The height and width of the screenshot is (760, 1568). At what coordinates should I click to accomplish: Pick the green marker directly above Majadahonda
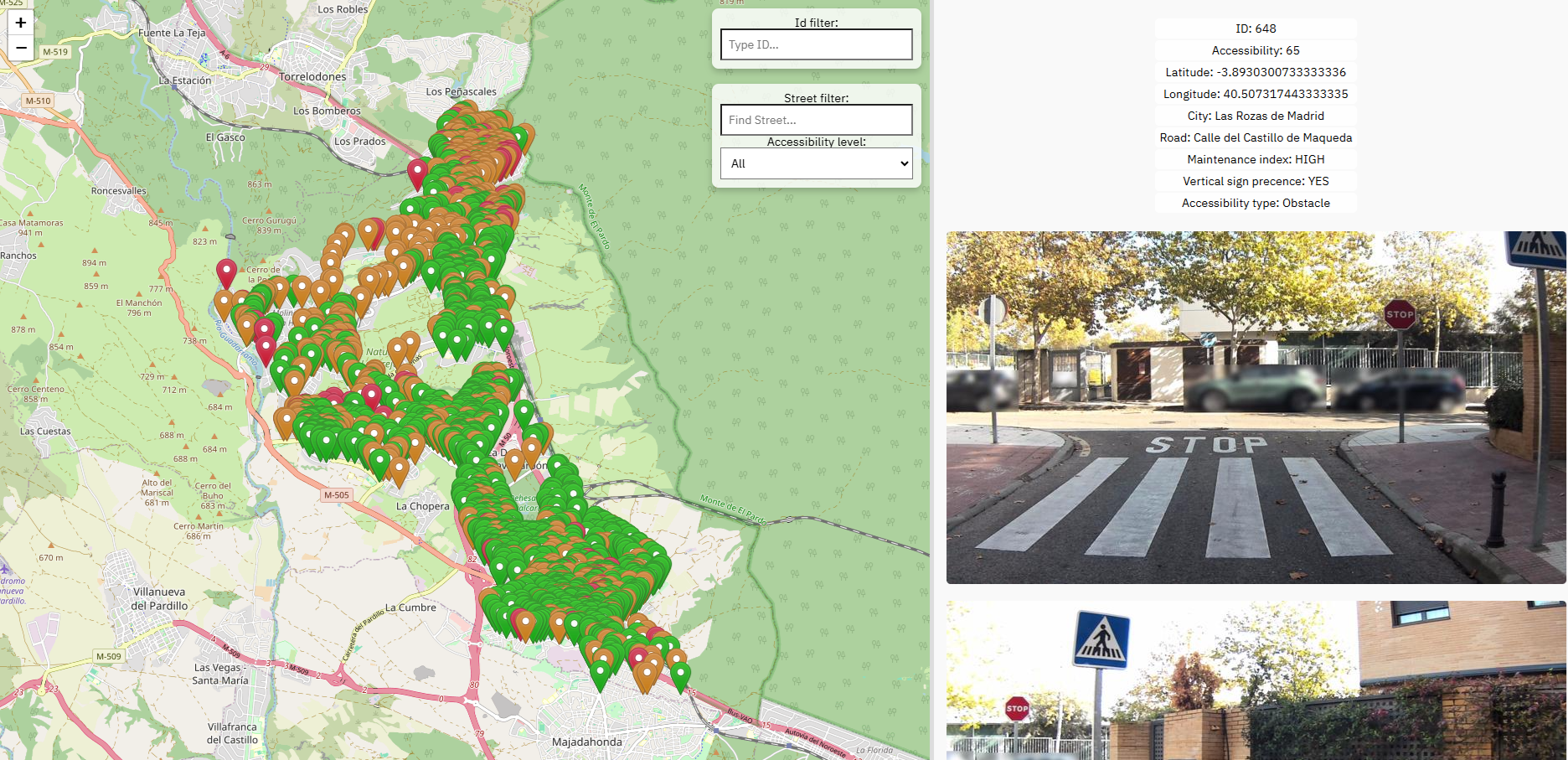[600, 673]
